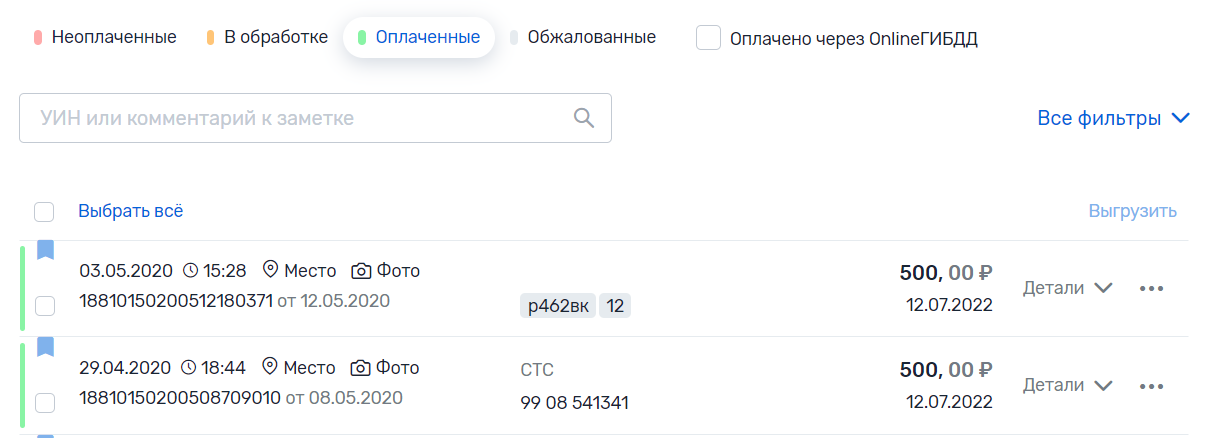Expand the Все фильтры dropdown
The height and width of the screenshot is (438, 1209).
(1113, 118)
